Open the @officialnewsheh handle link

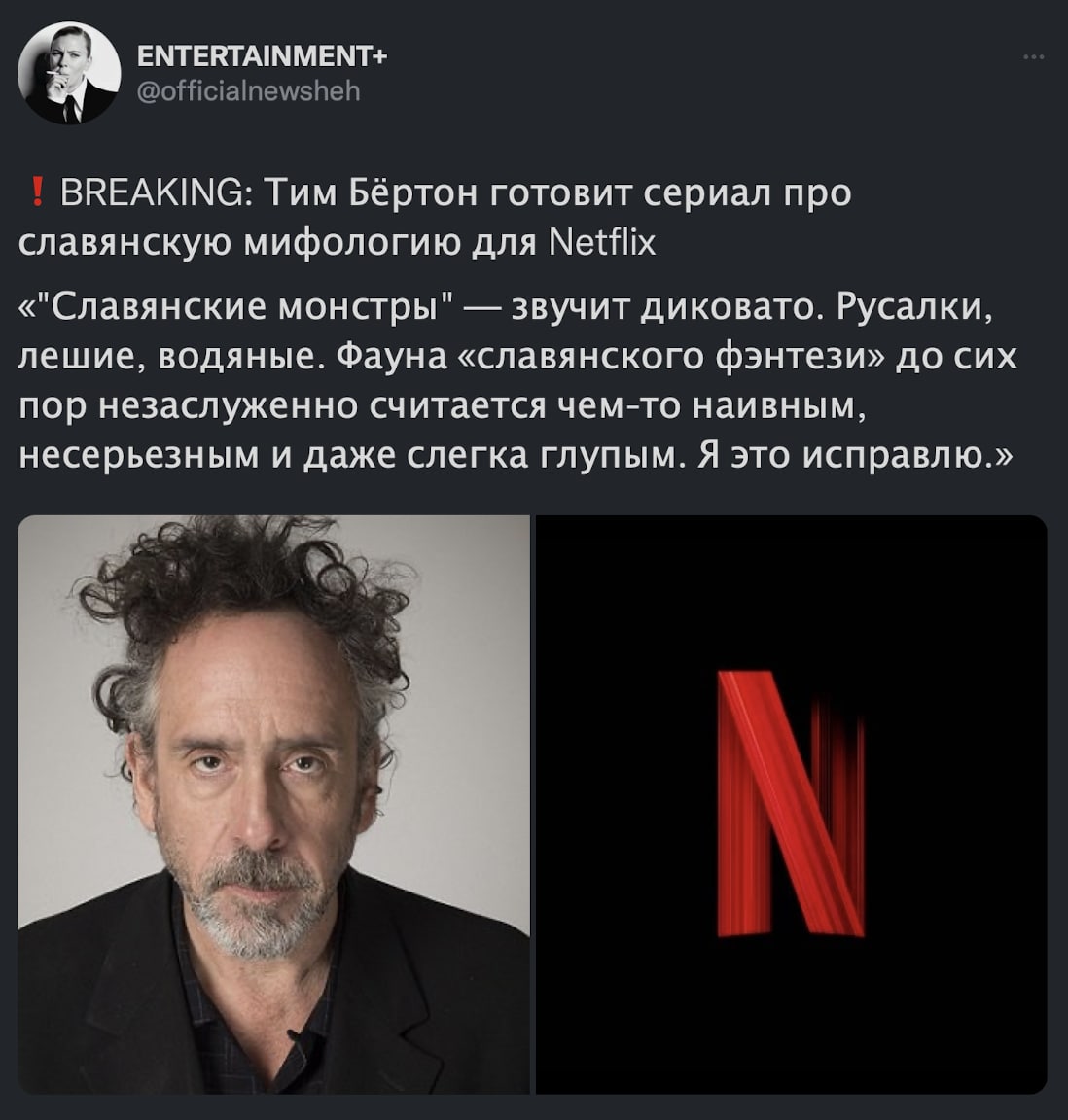(x=248, y=91)
